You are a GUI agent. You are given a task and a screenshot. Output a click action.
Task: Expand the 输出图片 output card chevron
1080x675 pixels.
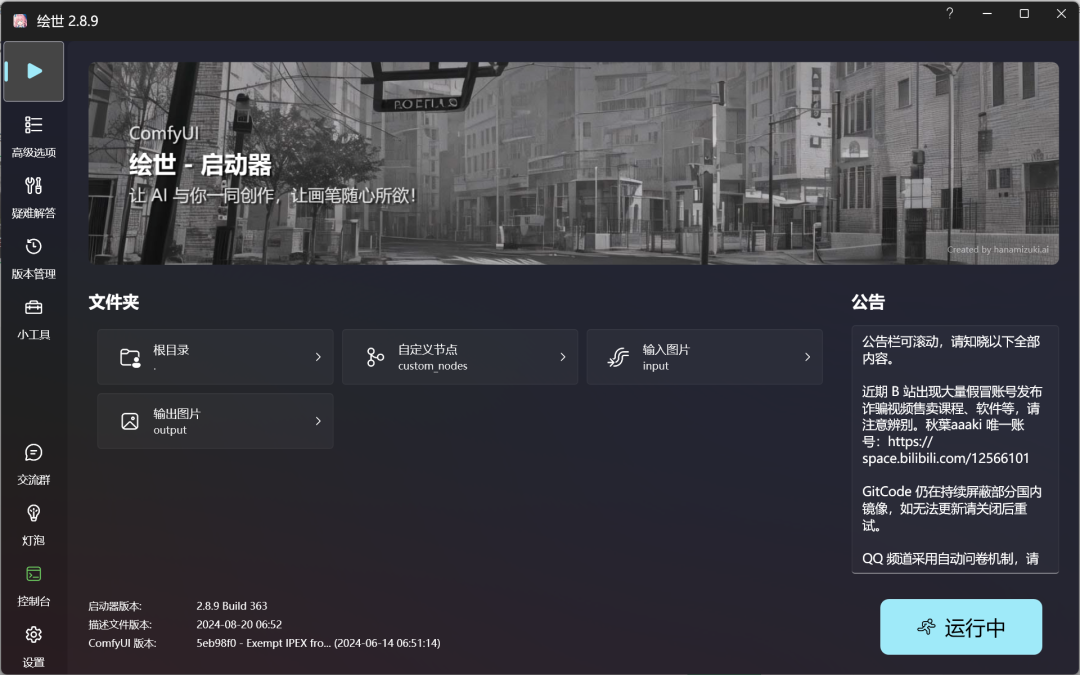319,421
